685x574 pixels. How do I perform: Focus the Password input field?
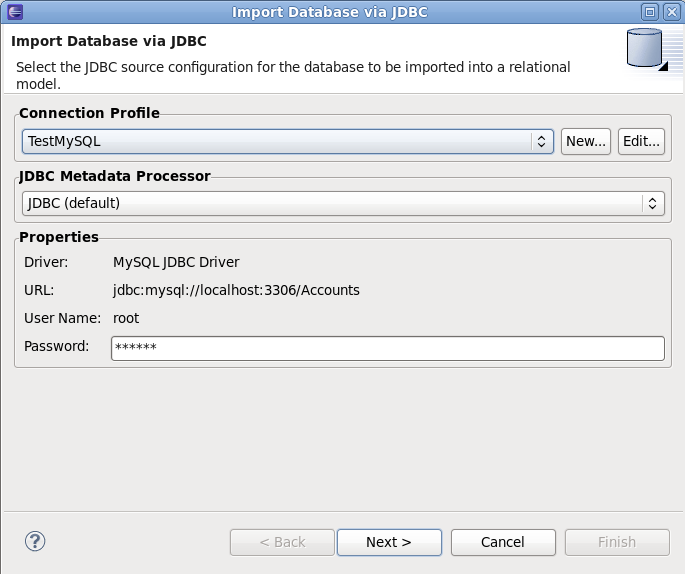tap(387, 348)
